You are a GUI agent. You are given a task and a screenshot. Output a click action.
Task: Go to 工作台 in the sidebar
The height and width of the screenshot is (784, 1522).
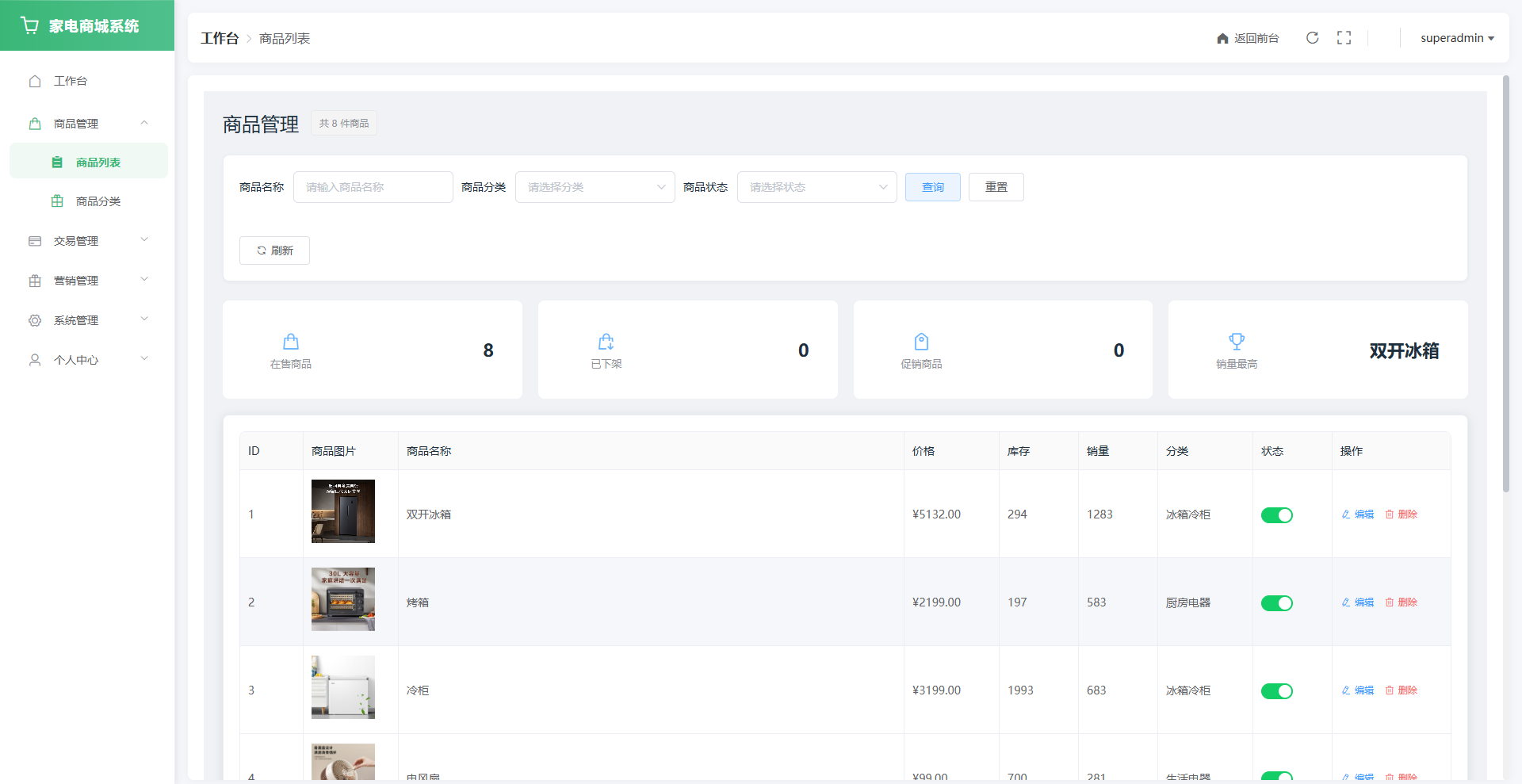(x=71, y=81)
